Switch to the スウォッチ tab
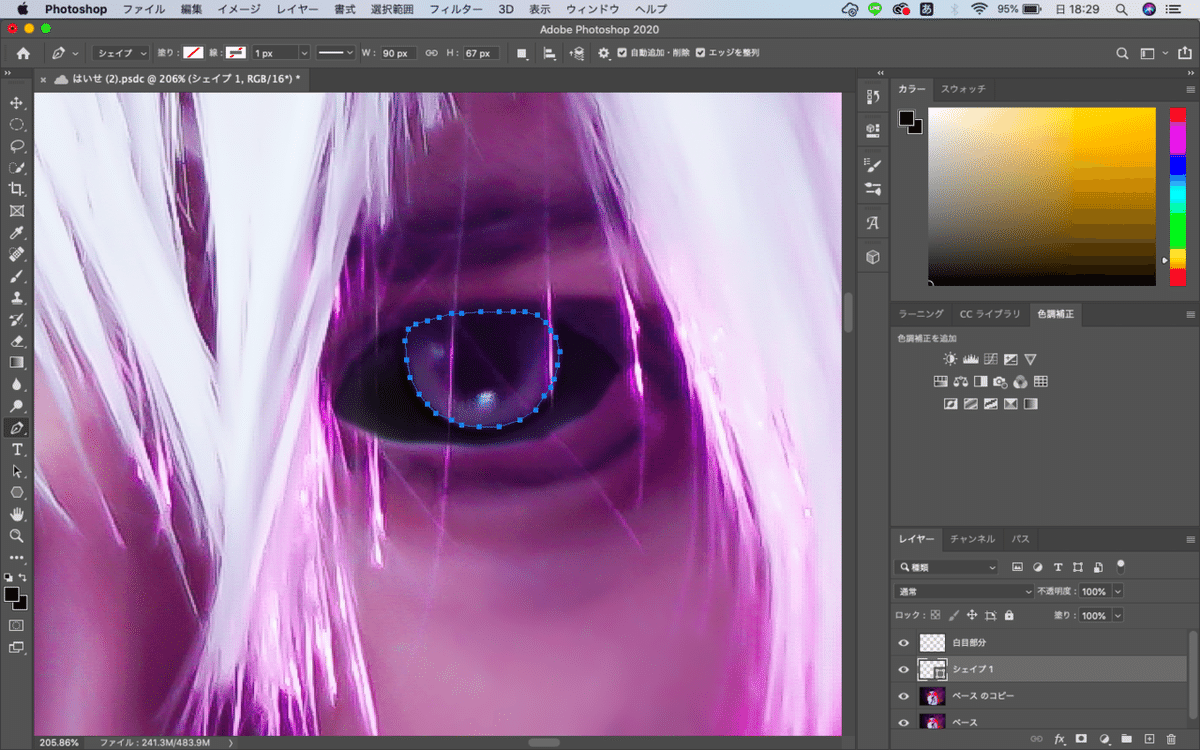Screen dimensions: 1200x750 [963, 89]
